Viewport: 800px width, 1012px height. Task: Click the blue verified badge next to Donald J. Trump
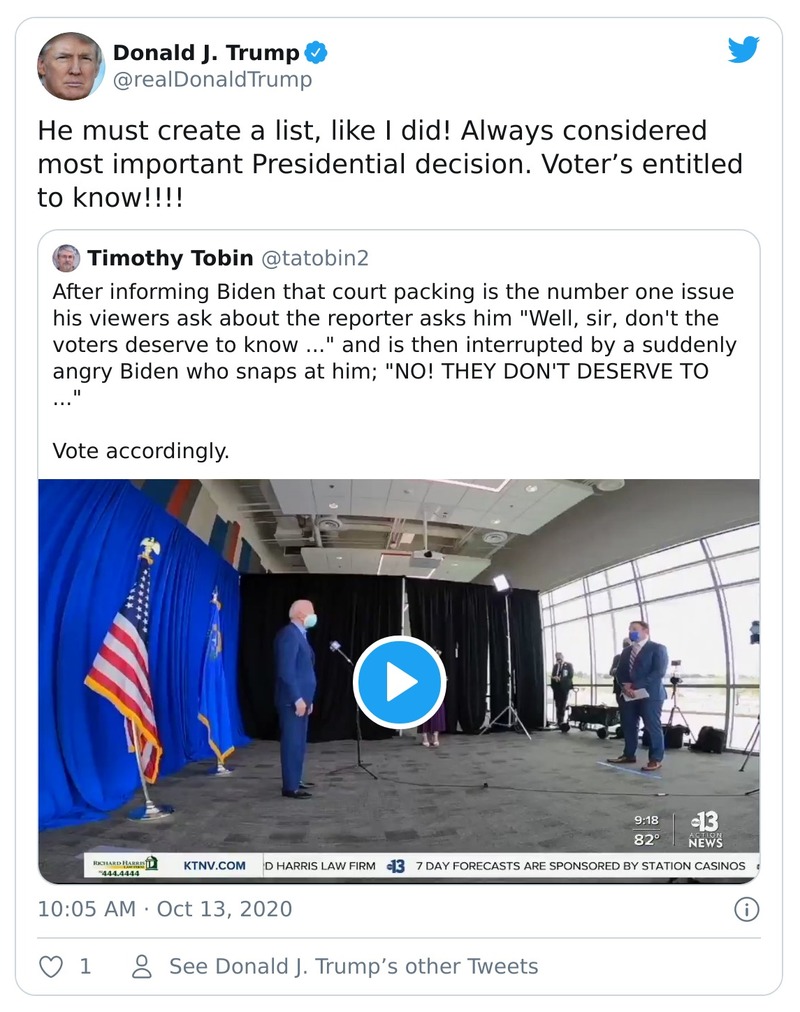[315, 54]
